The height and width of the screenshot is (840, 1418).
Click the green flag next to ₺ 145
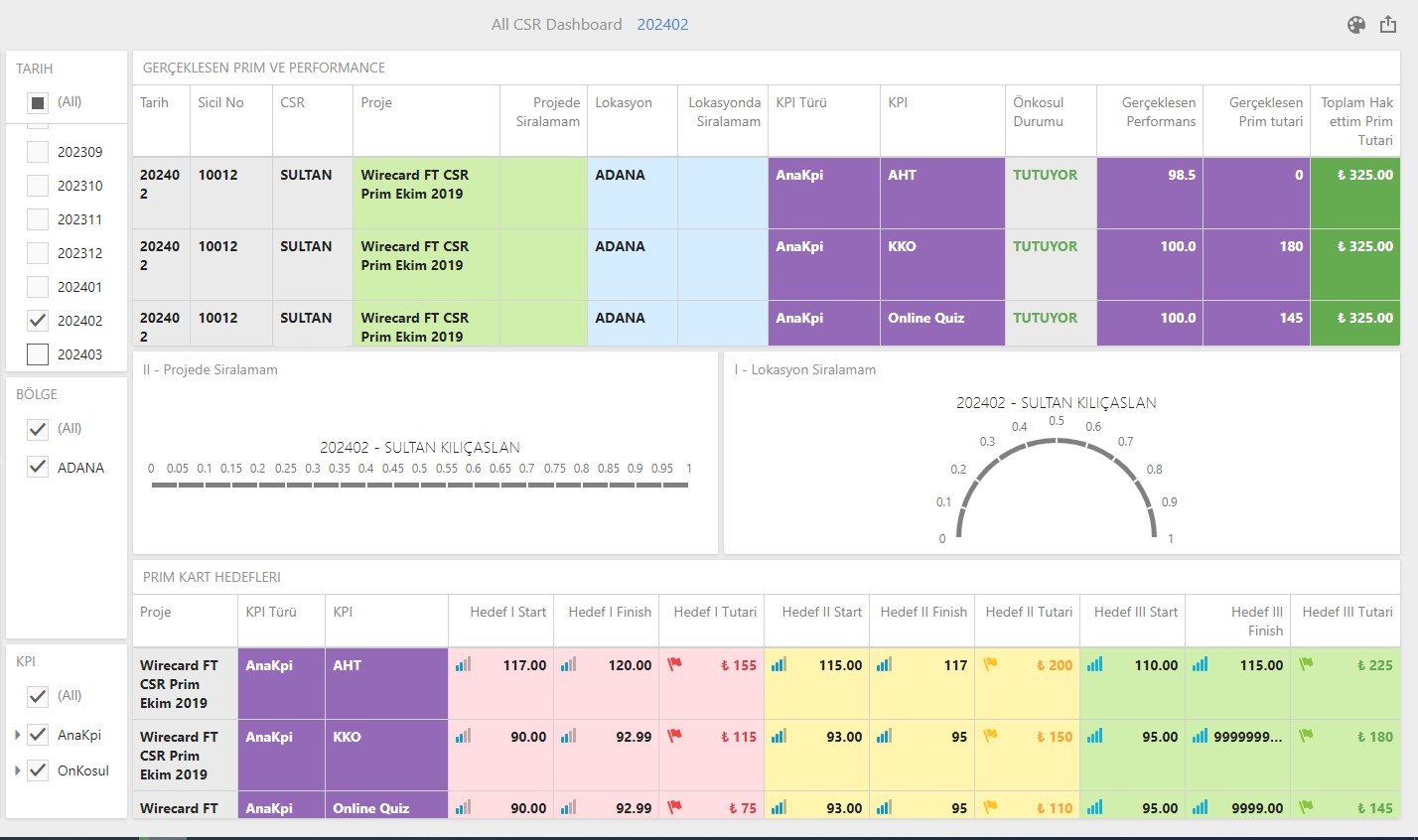click(x=1306, y=808)
